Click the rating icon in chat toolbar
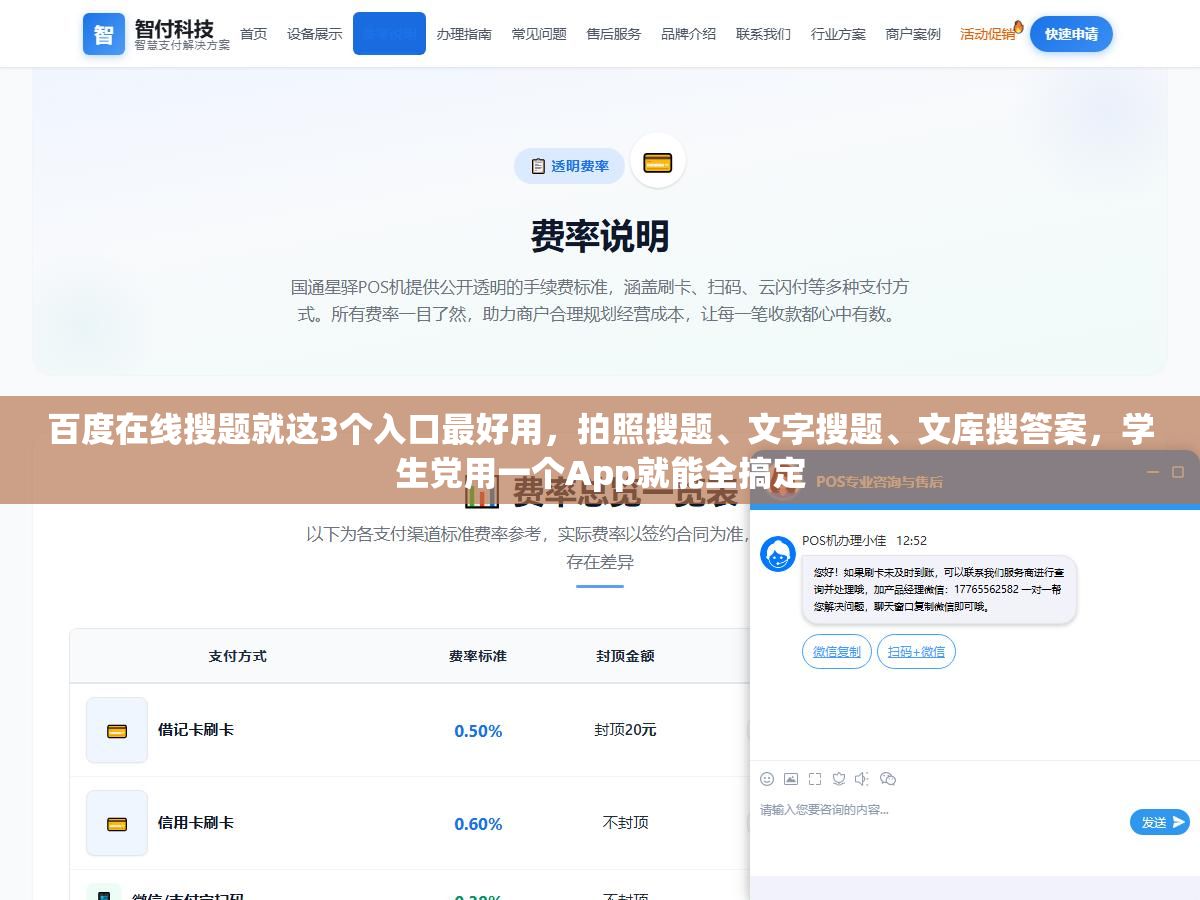The width and height of the screenshot is (1200, 900). pos(839,778)
